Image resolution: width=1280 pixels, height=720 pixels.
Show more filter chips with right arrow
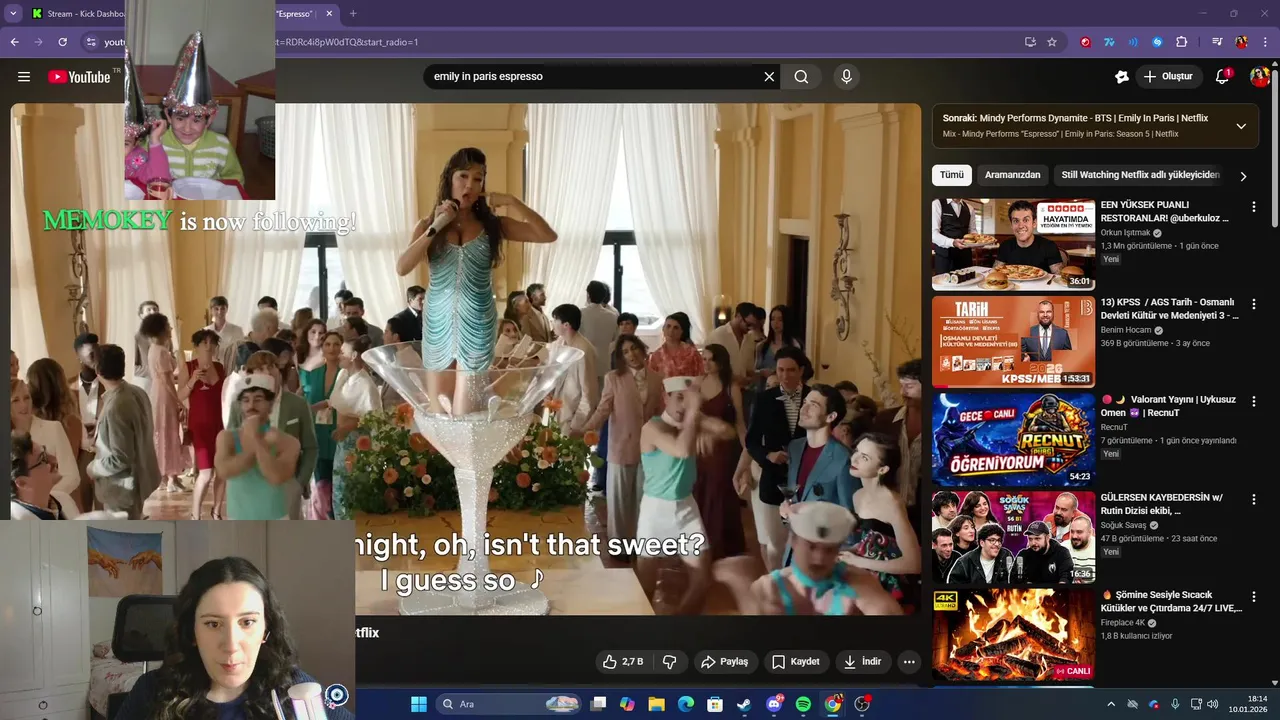1243,176
